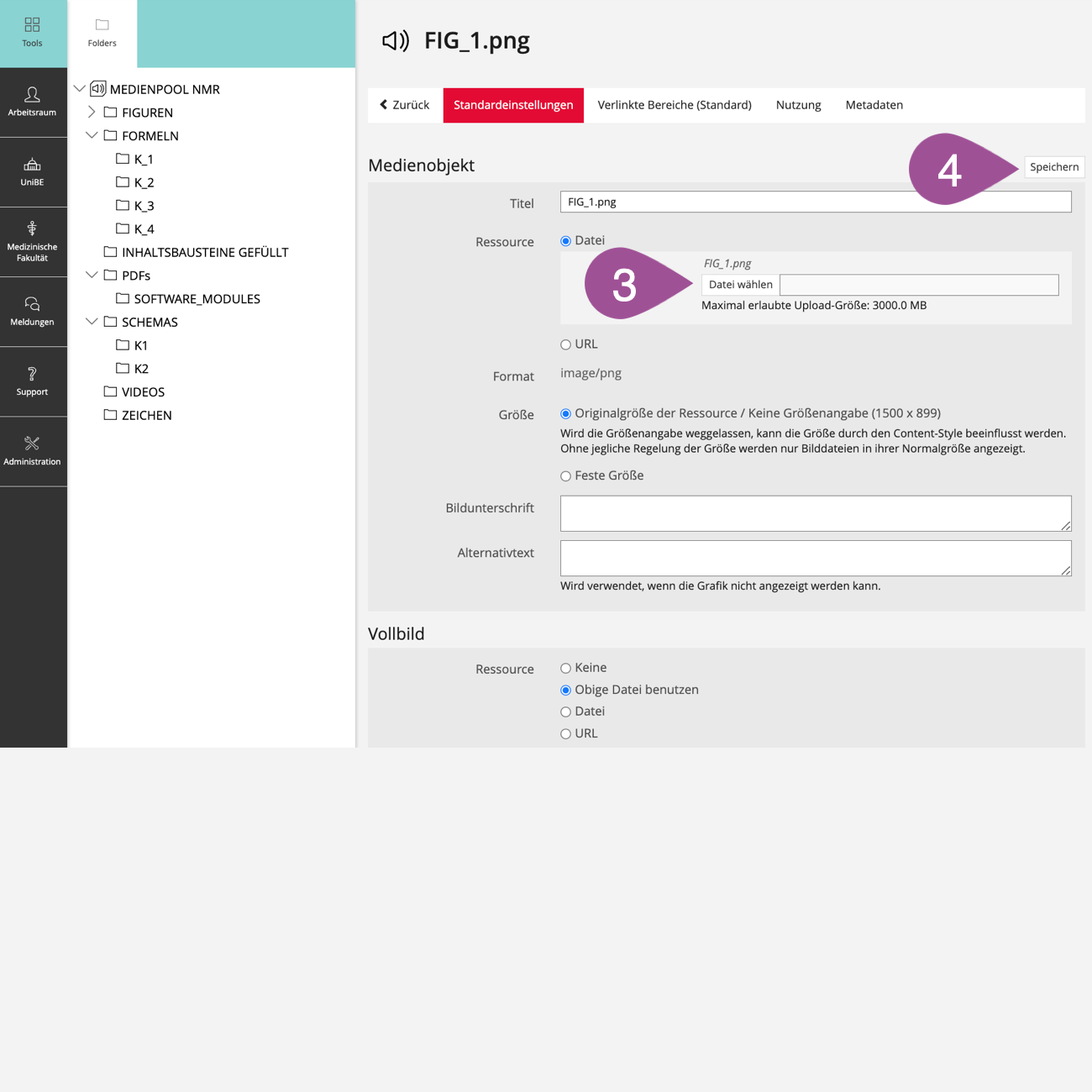
Task: Collapse the FORMELN folder
Action: pyautogui.click(x=92, y=135)
